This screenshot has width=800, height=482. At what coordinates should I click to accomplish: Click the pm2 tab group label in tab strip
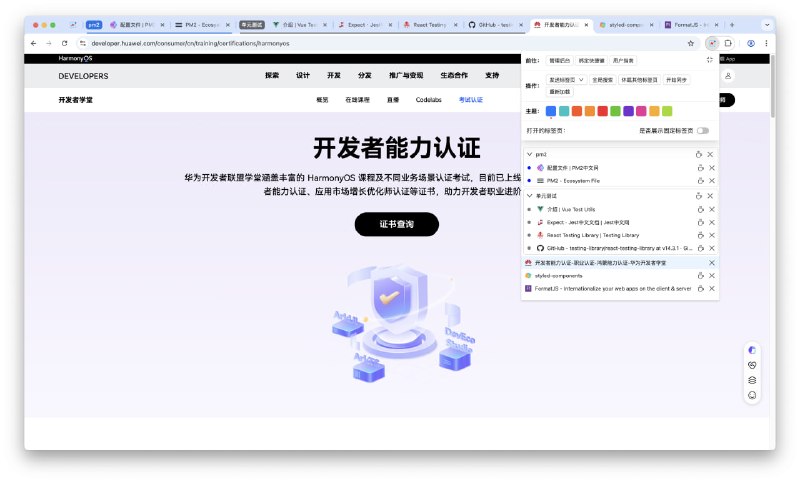[94, 24]
